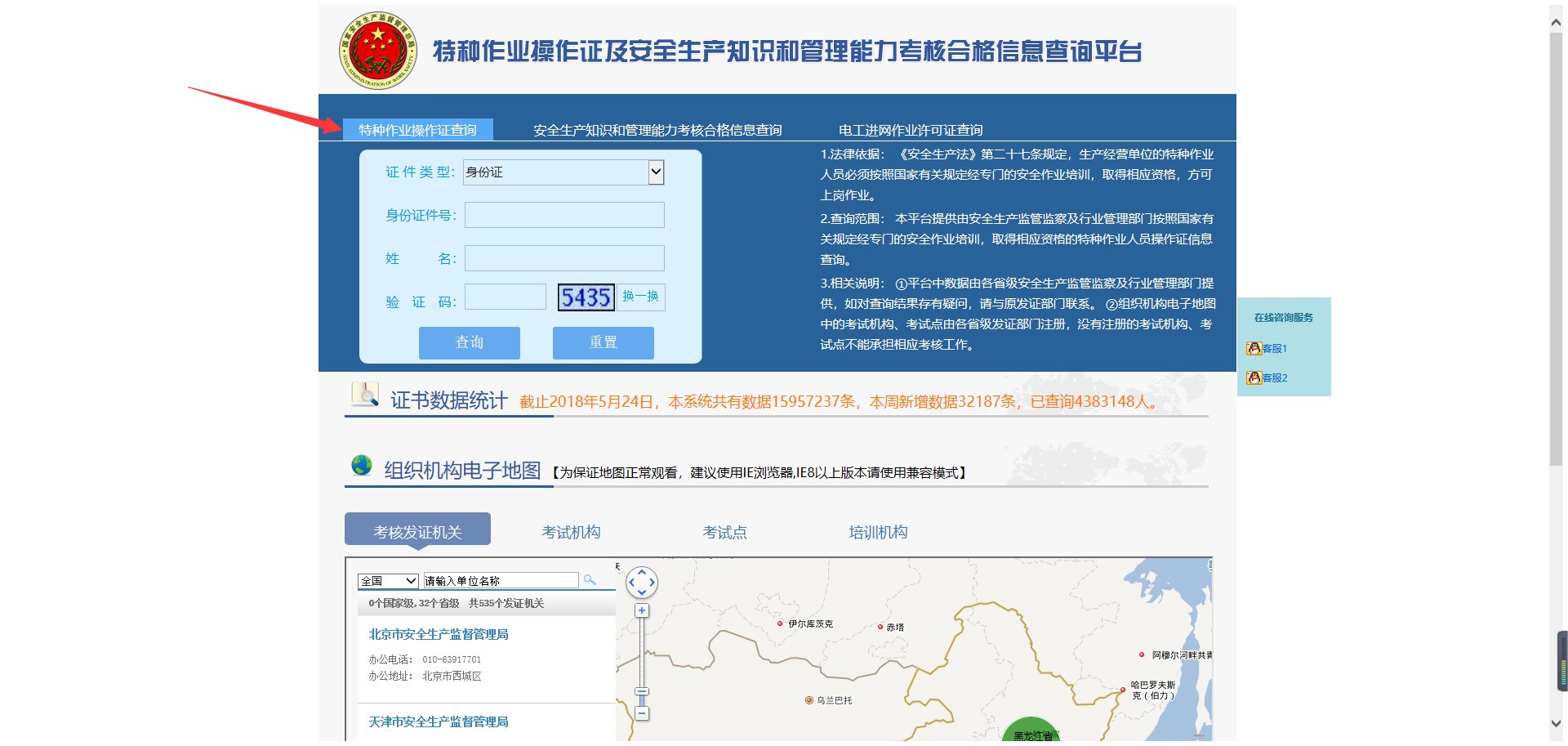Click the 客服2 QQ customer service icon
This screenshot has height=746, width=1568.
coord(1255,377)
